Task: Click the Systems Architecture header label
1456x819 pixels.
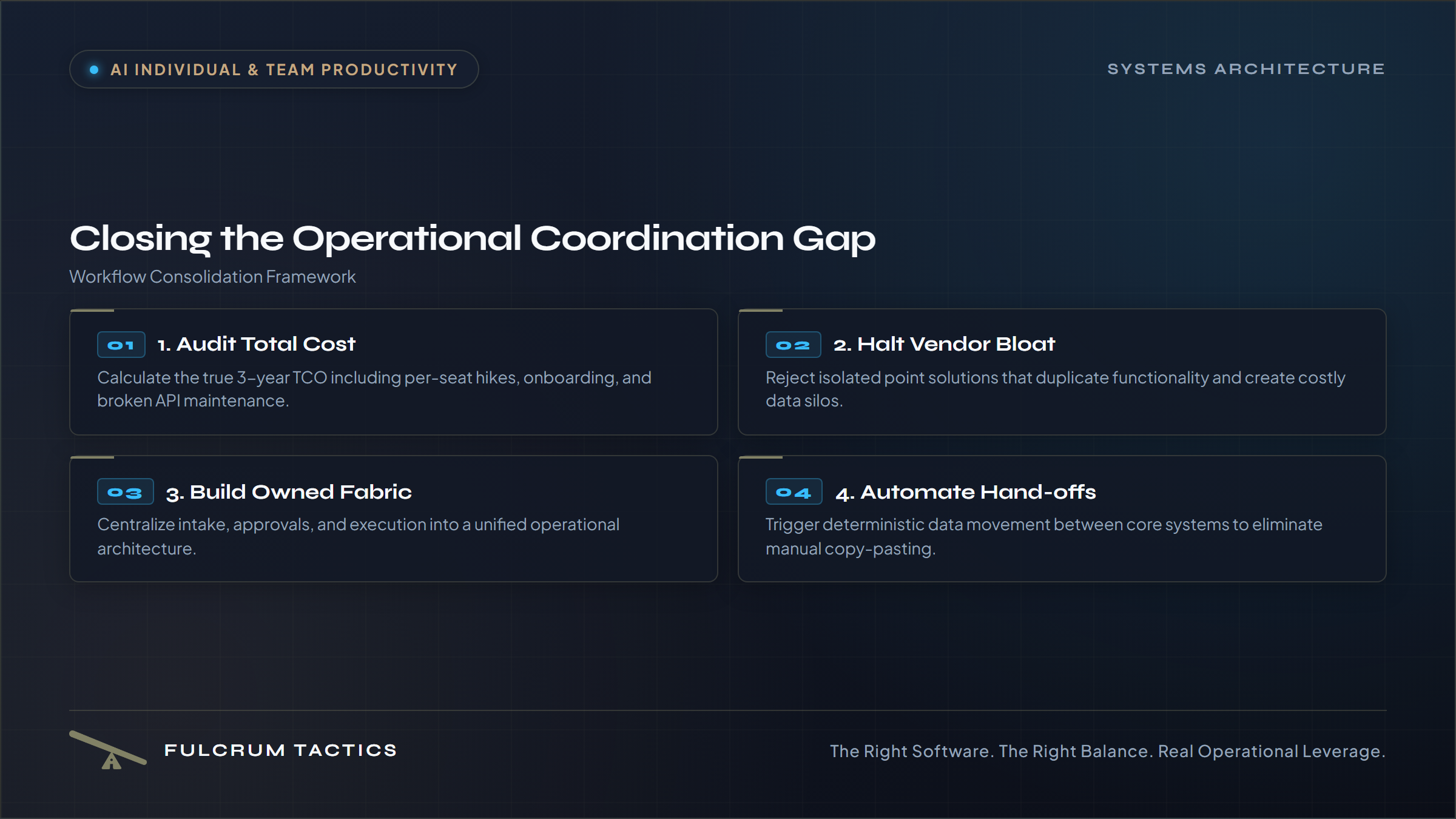Action: point(1247,69)
